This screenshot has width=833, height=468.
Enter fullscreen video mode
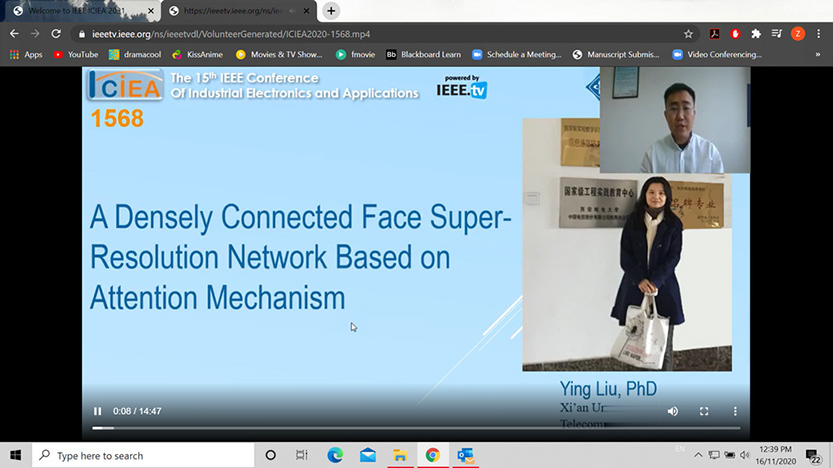704,411
